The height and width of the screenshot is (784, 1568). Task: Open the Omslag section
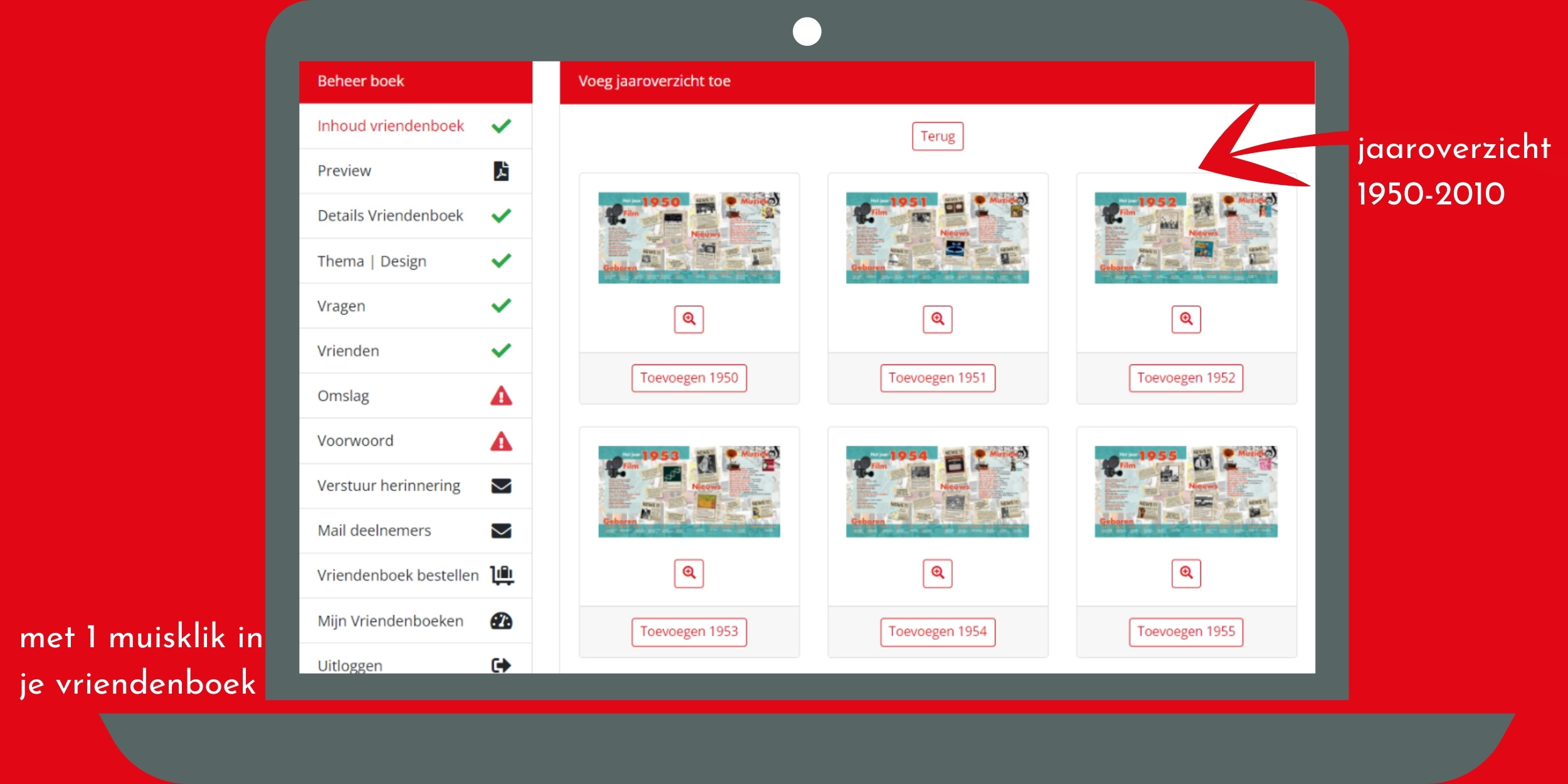point(415,396)
